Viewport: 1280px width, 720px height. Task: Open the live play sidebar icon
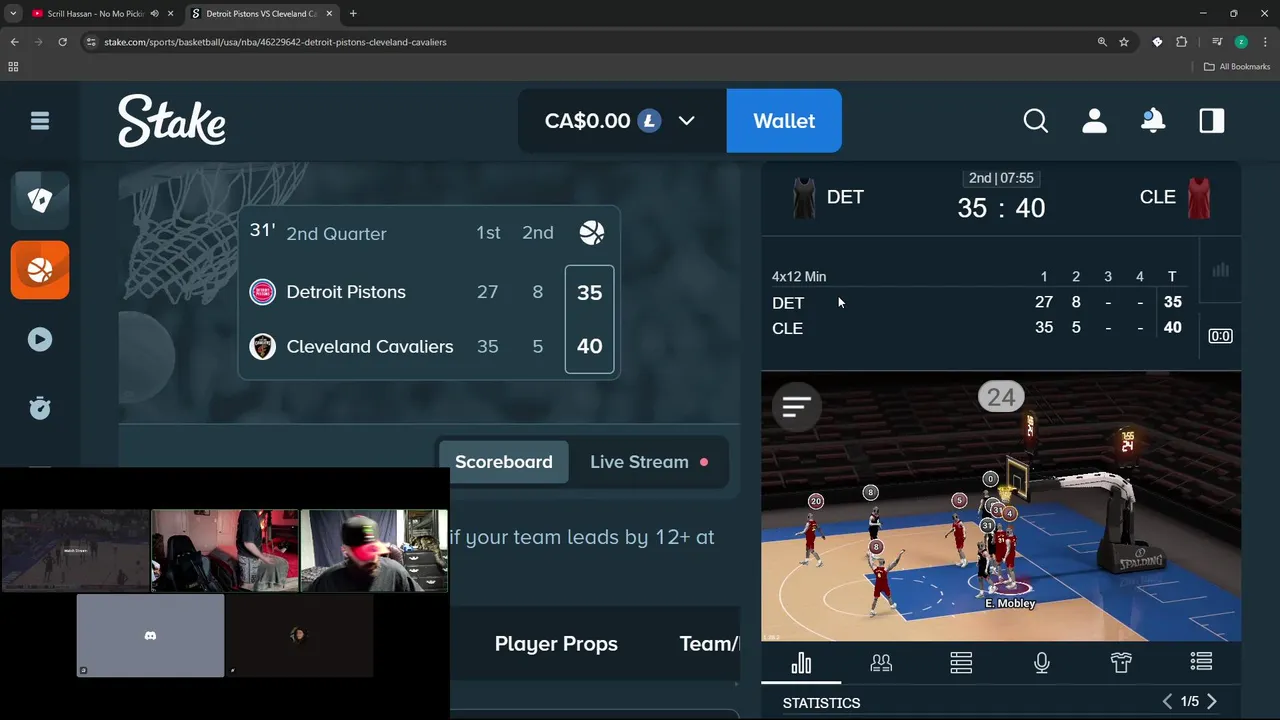click(40, 339)
